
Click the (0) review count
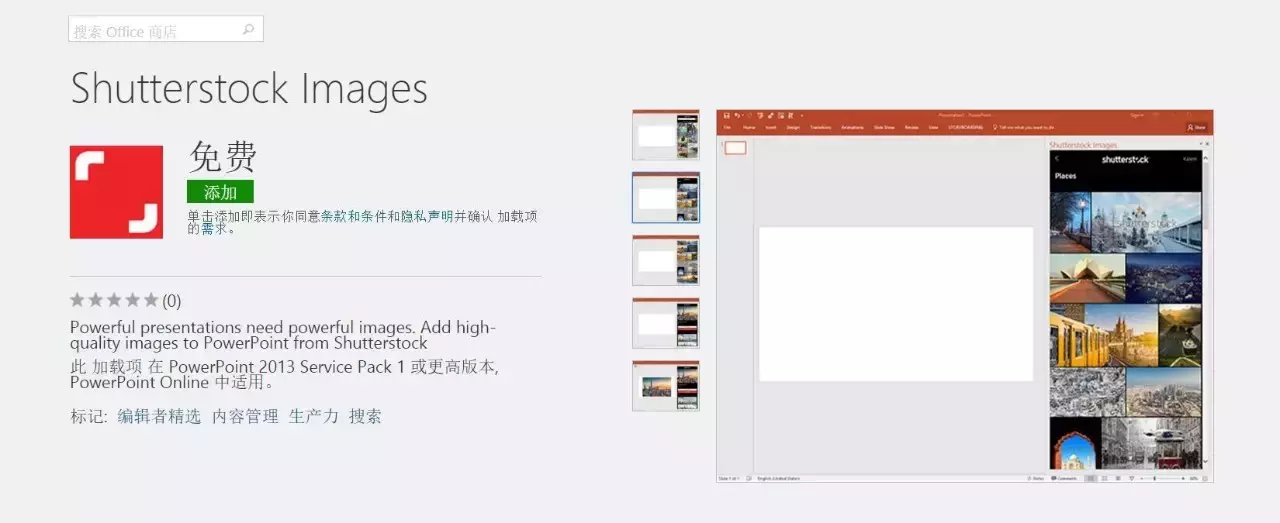tap(172, 300)
